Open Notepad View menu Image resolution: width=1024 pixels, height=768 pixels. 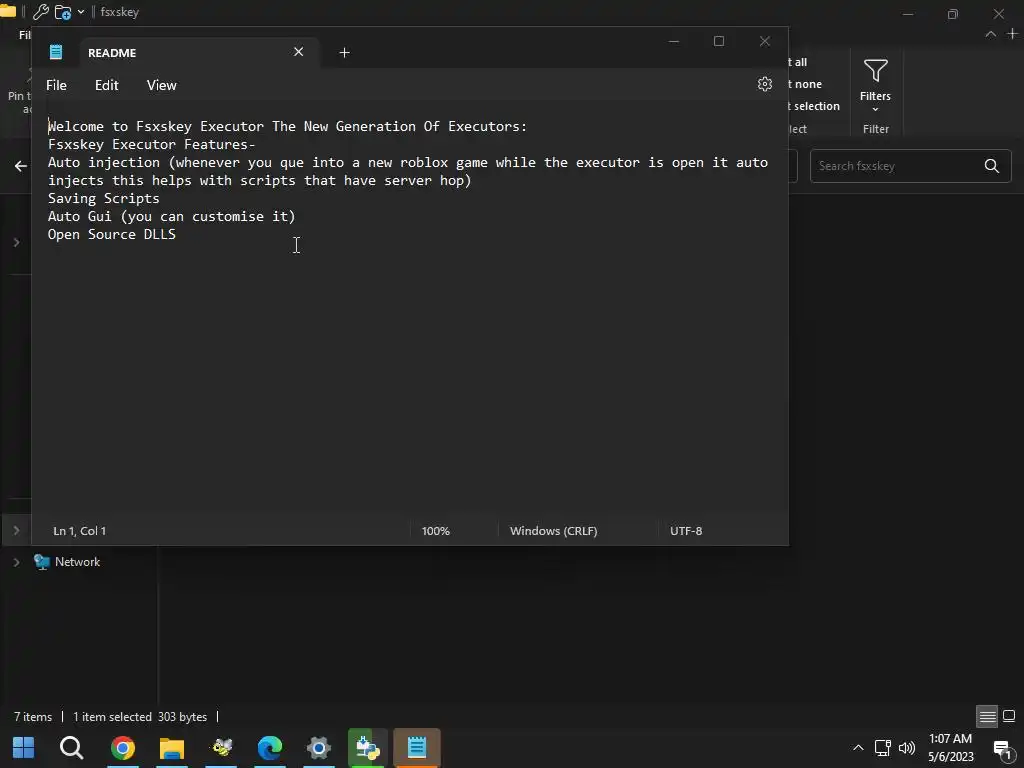click(161, 86)
